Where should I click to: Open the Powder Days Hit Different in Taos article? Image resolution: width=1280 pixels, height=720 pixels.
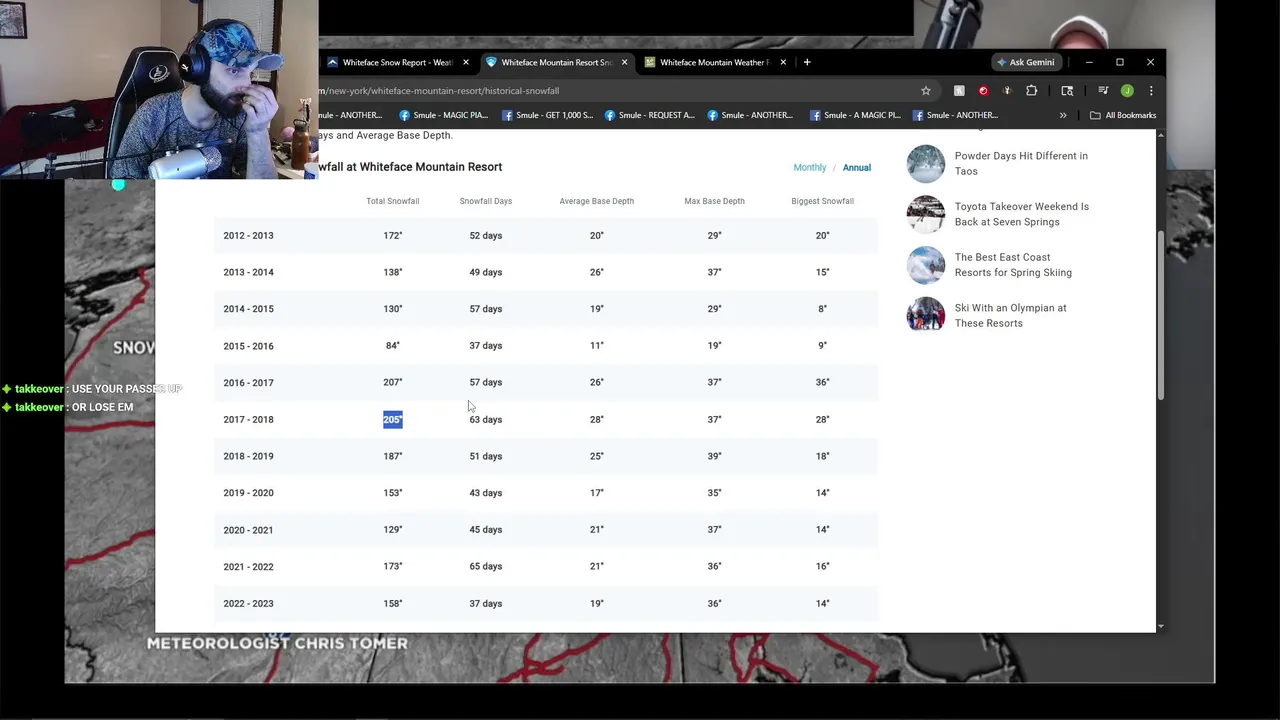(x=1021, y=163)
